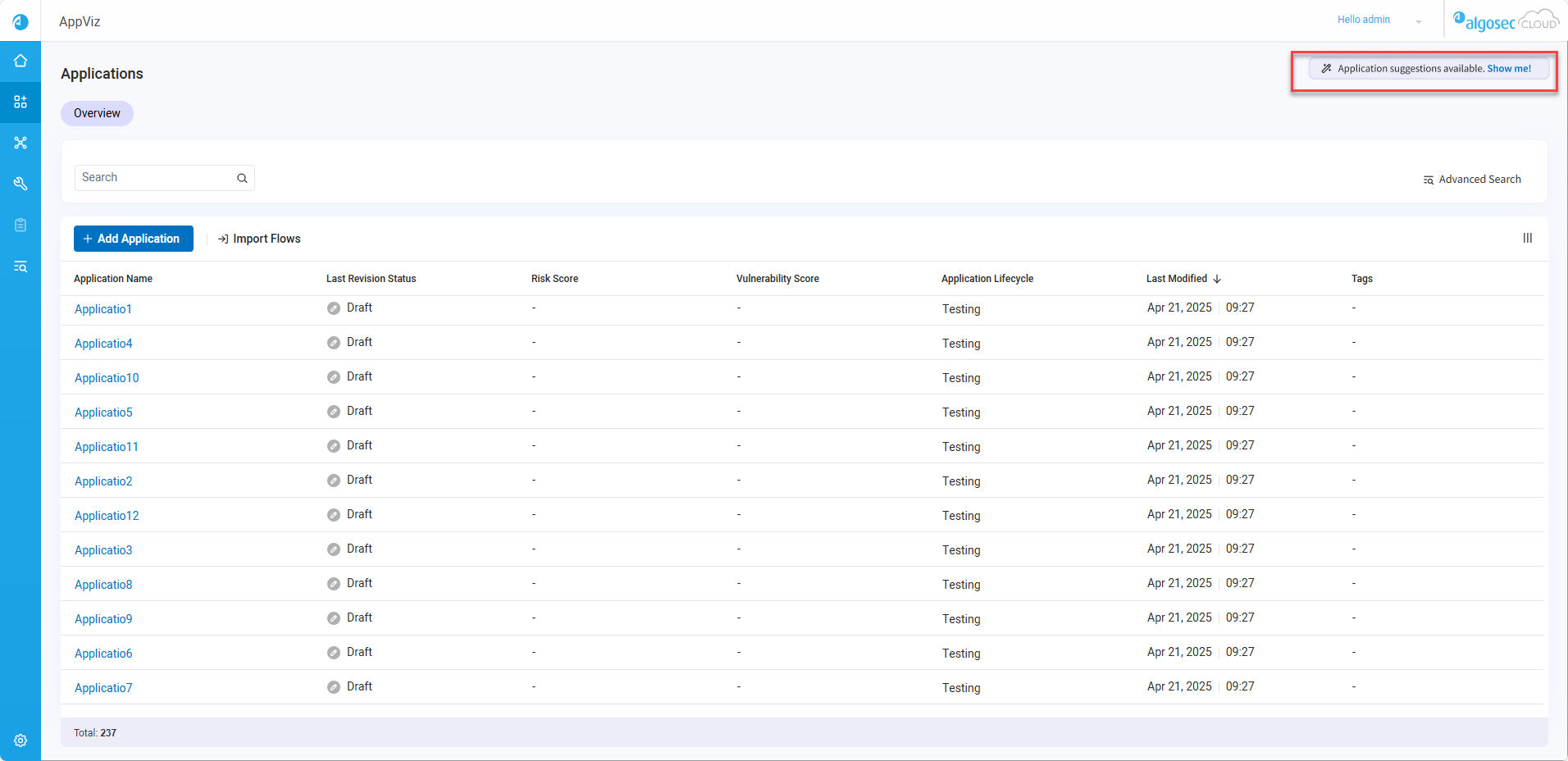Open Advanced Search options

[1472, 180]
